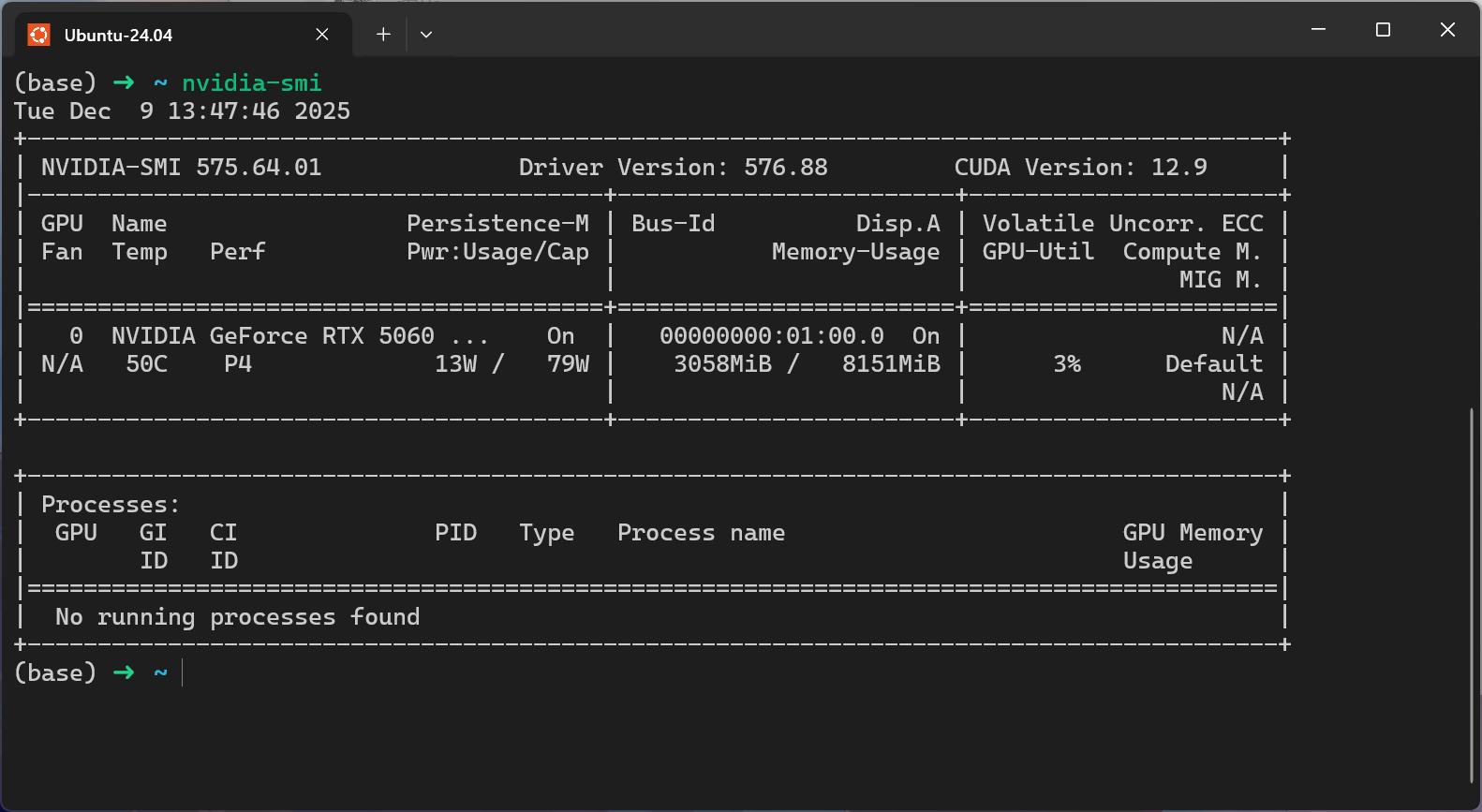Screen dimensions: 1482x812
Task: Click the 'Bus-Id' column header
Action: [x=673, y=224]
